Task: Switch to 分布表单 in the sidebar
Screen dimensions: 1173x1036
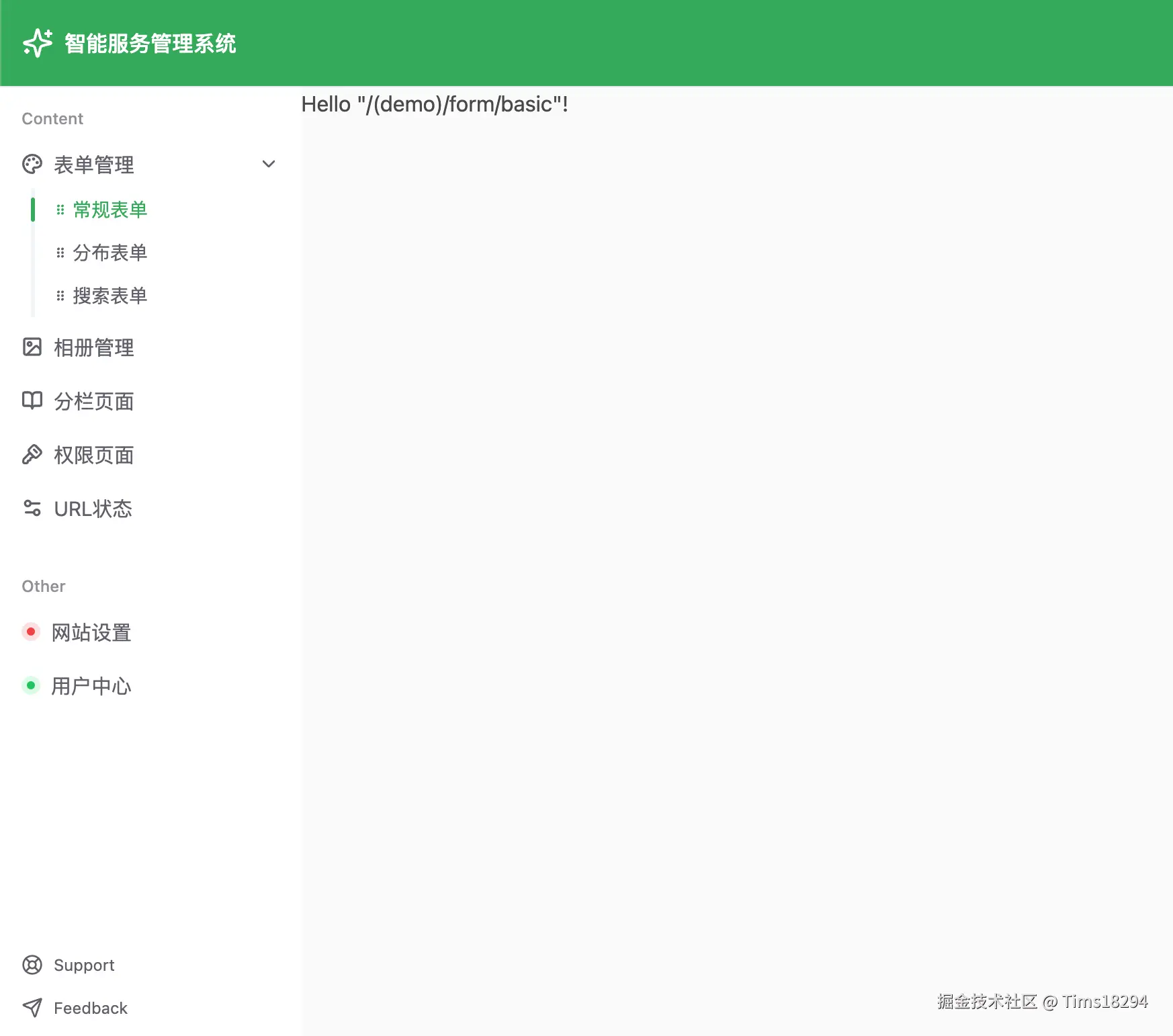Action: coord(111,253)
